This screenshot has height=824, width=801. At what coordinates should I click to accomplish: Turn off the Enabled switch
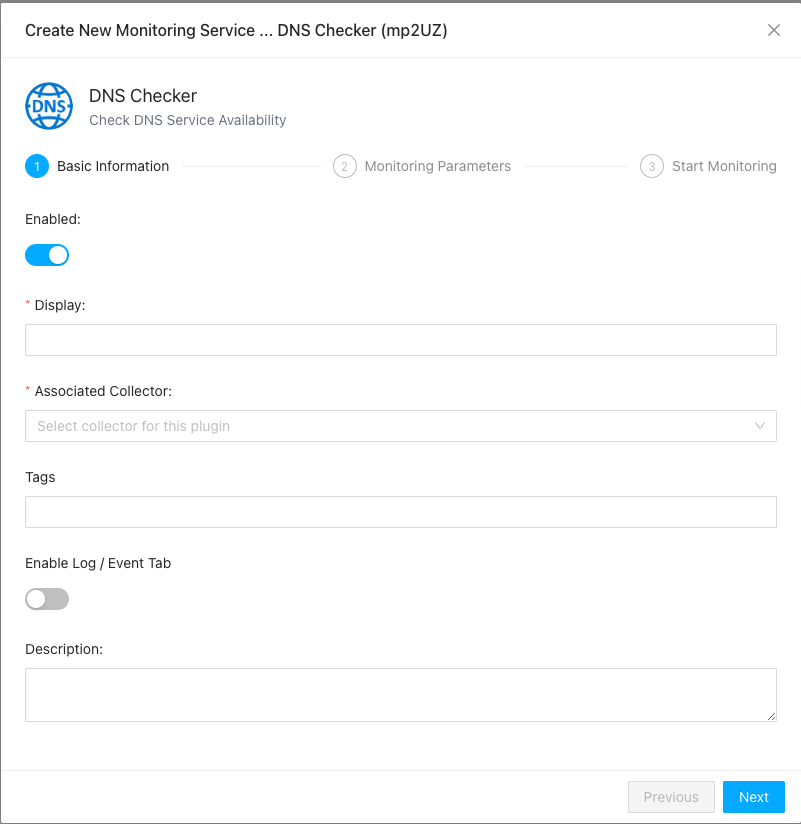pyautogui.click(x=47, y=255)
